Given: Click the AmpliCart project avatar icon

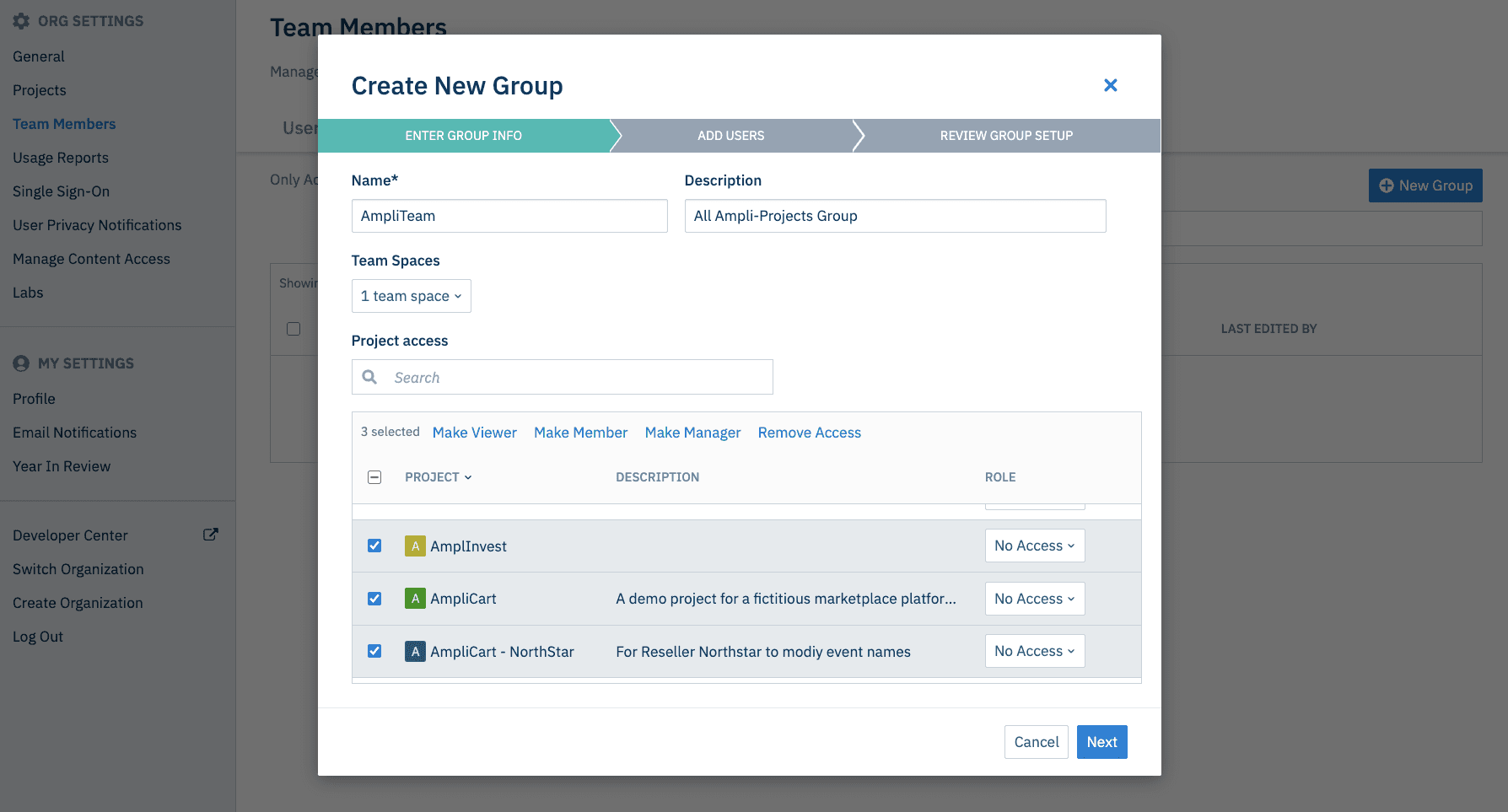Looking at the screenshot, I should coord(415,599).
